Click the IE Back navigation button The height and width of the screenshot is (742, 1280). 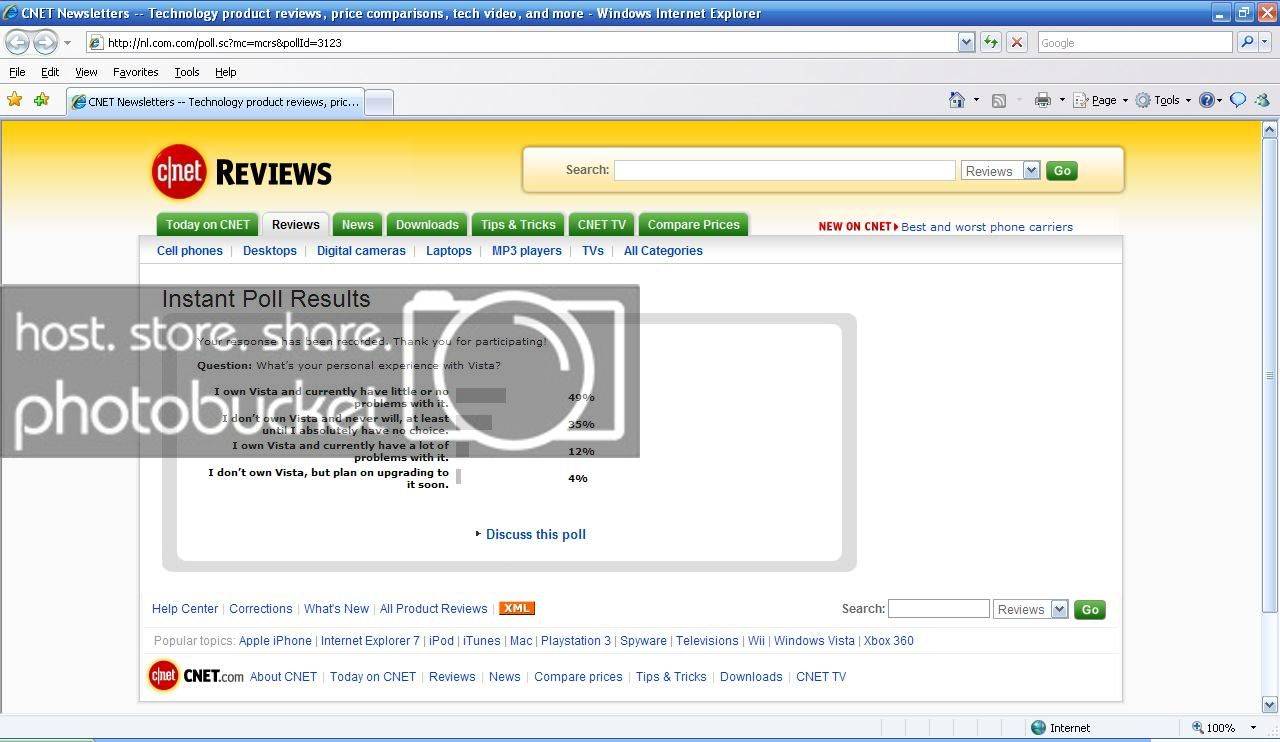[17, 42]
